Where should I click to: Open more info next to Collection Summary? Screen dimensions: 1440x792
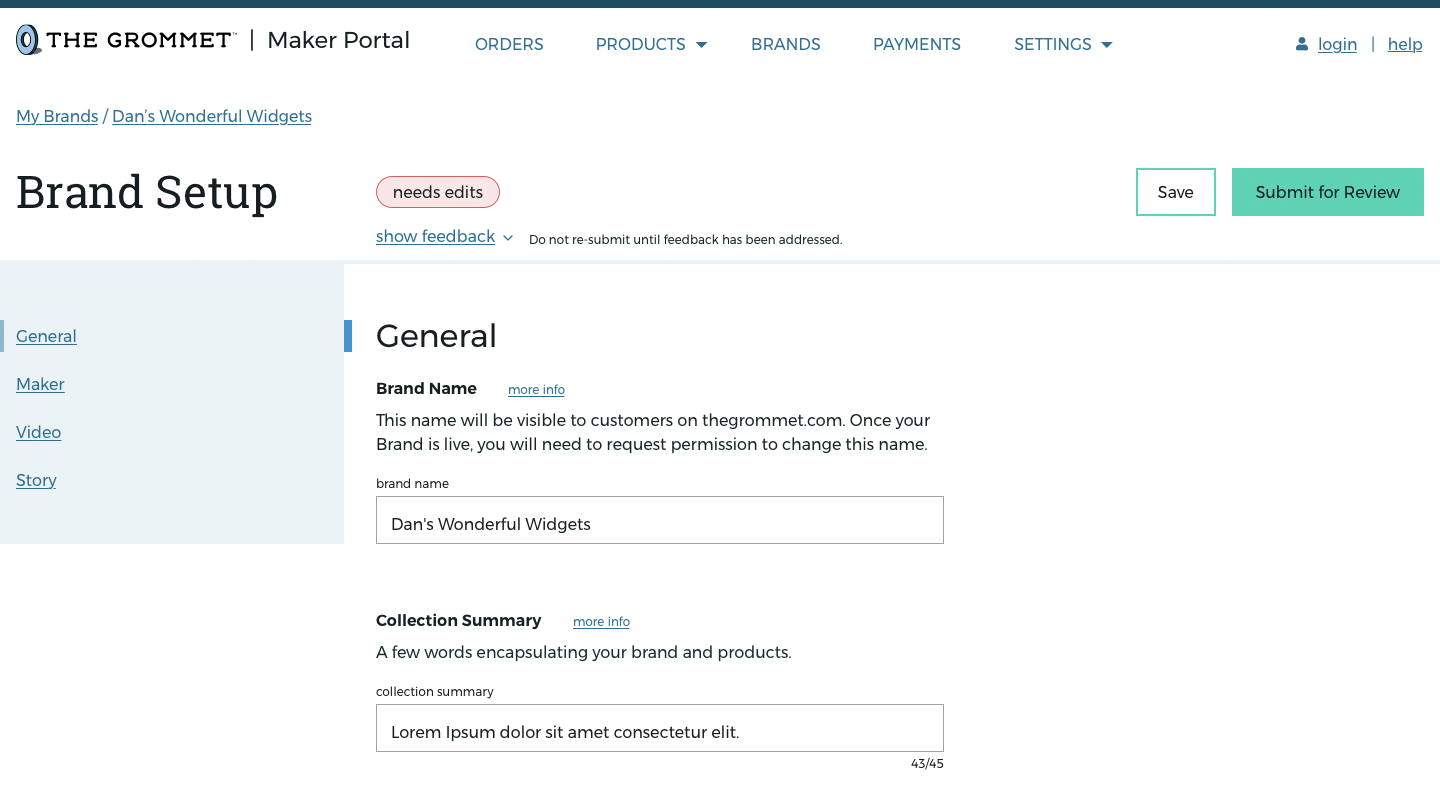click(x=601, y=622)
